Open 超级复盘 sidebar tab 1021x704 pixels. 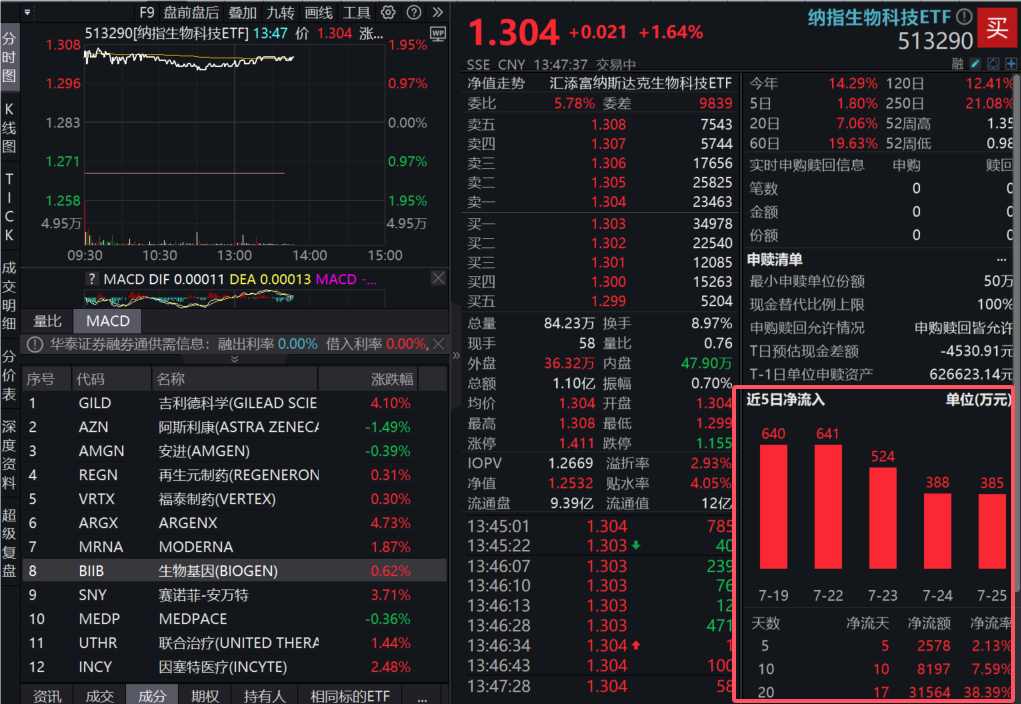pos(9,543)
